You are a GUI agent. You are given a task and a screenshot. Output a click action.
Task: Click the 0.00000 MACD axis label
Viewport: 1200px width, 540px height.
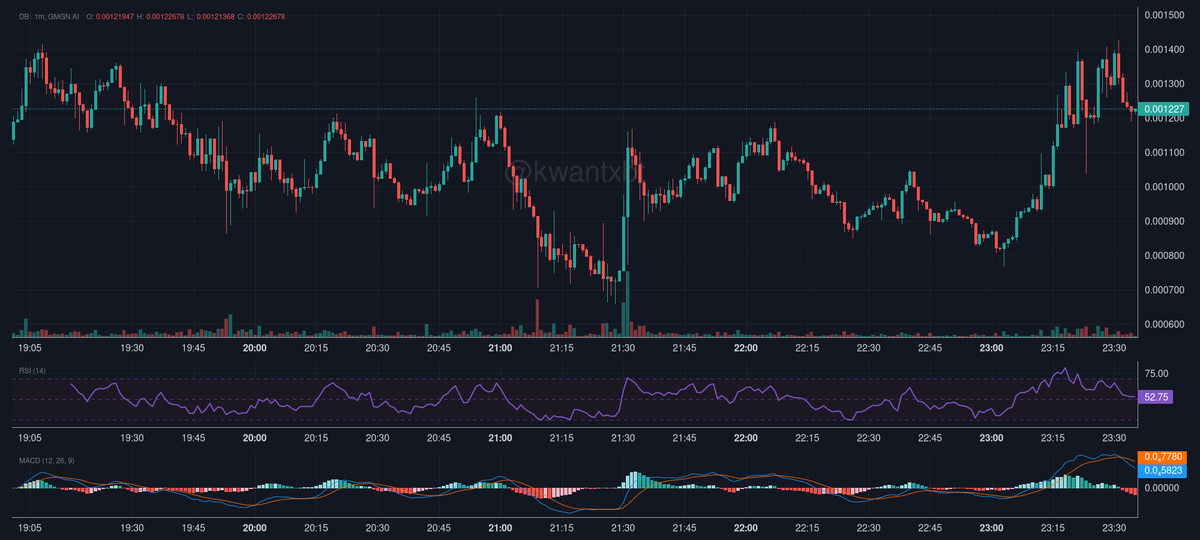click(x=1163, y=488)
